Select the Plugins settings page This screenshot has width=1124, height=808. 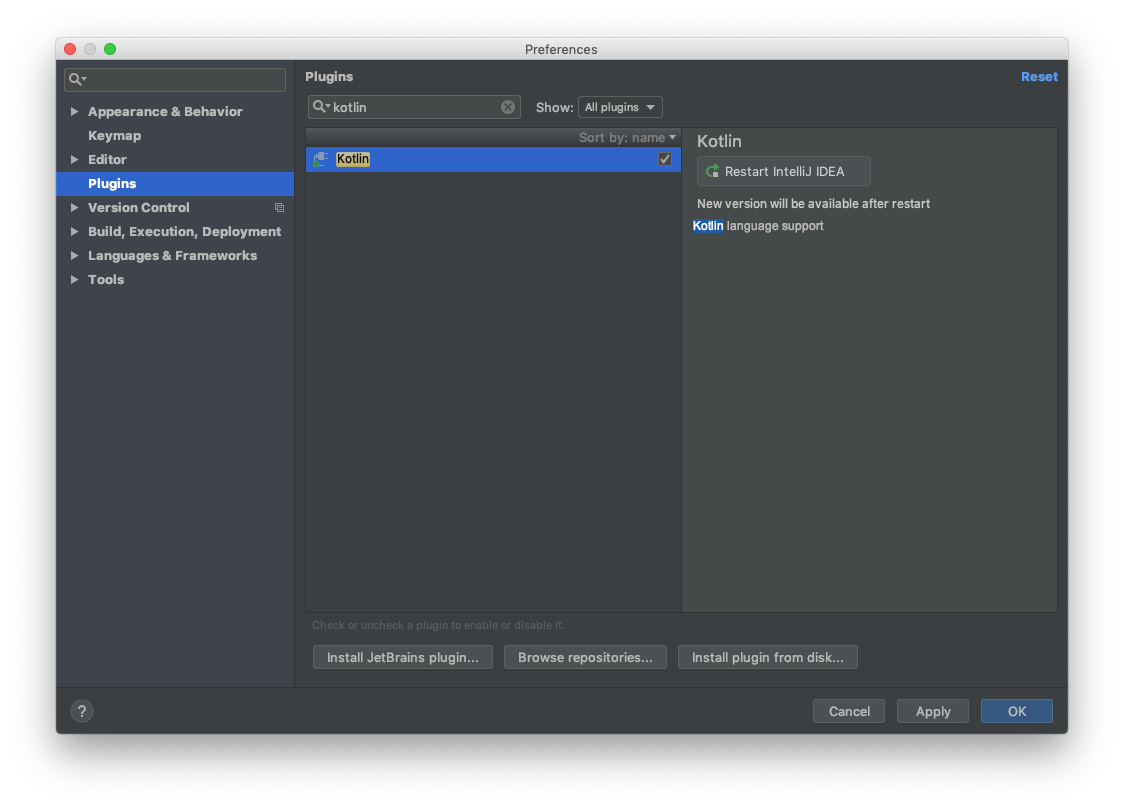175,184
